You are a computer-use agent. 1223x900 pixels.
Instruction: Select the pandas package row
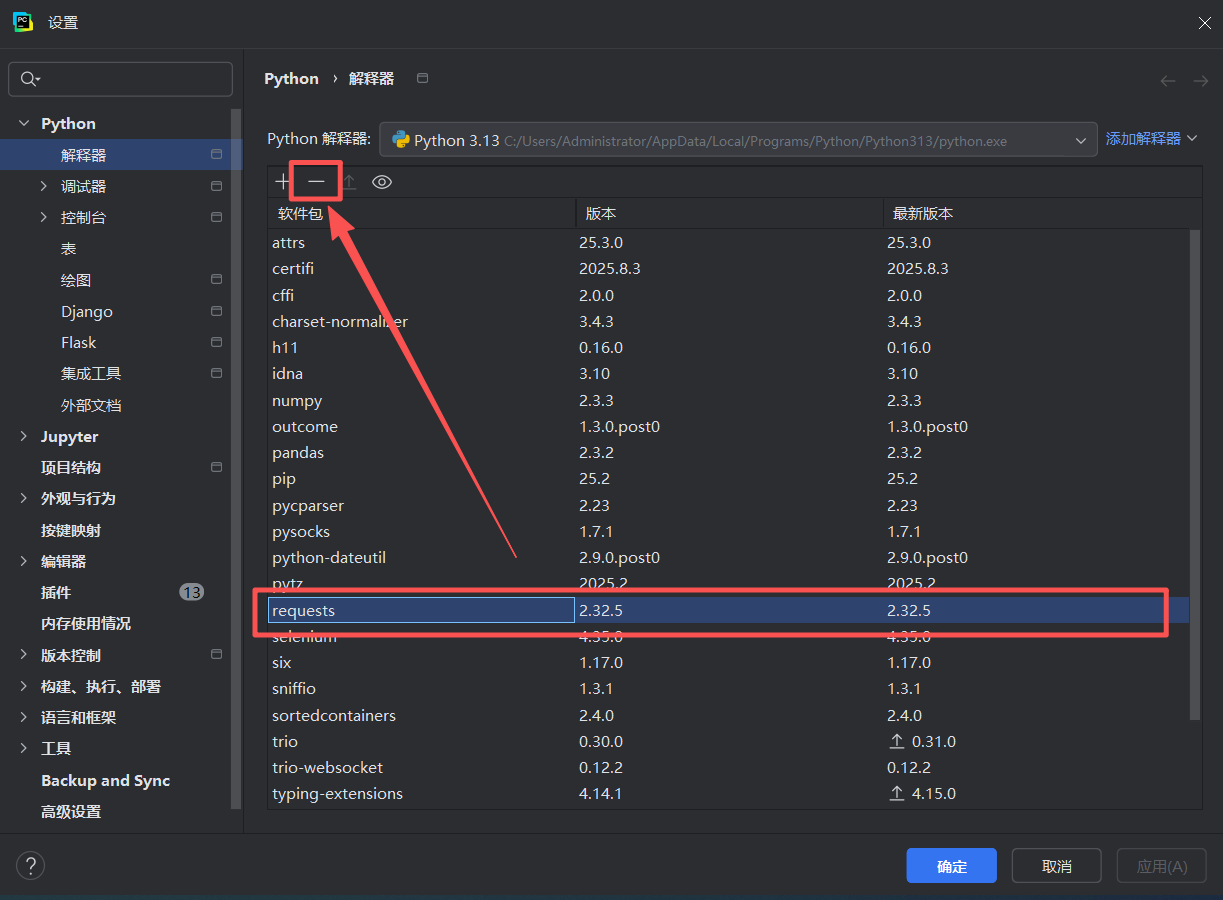[728, 452]
